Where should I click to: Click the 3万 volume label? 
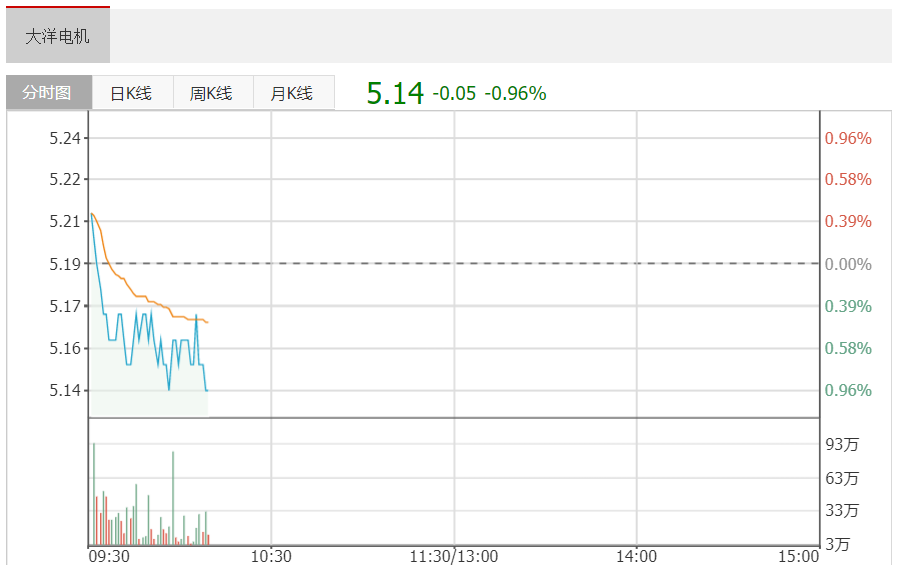[x=837, y=544]
